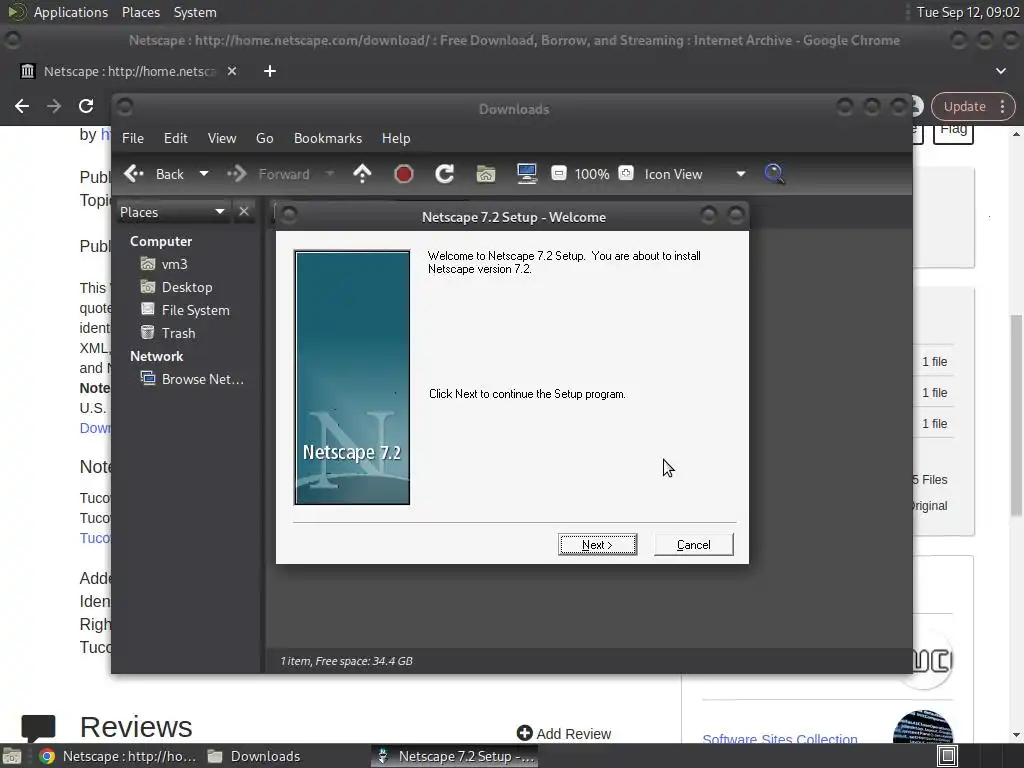Click the Chrome forward arrow
This screenshot has height=768, width=1024.
point(54,106)
